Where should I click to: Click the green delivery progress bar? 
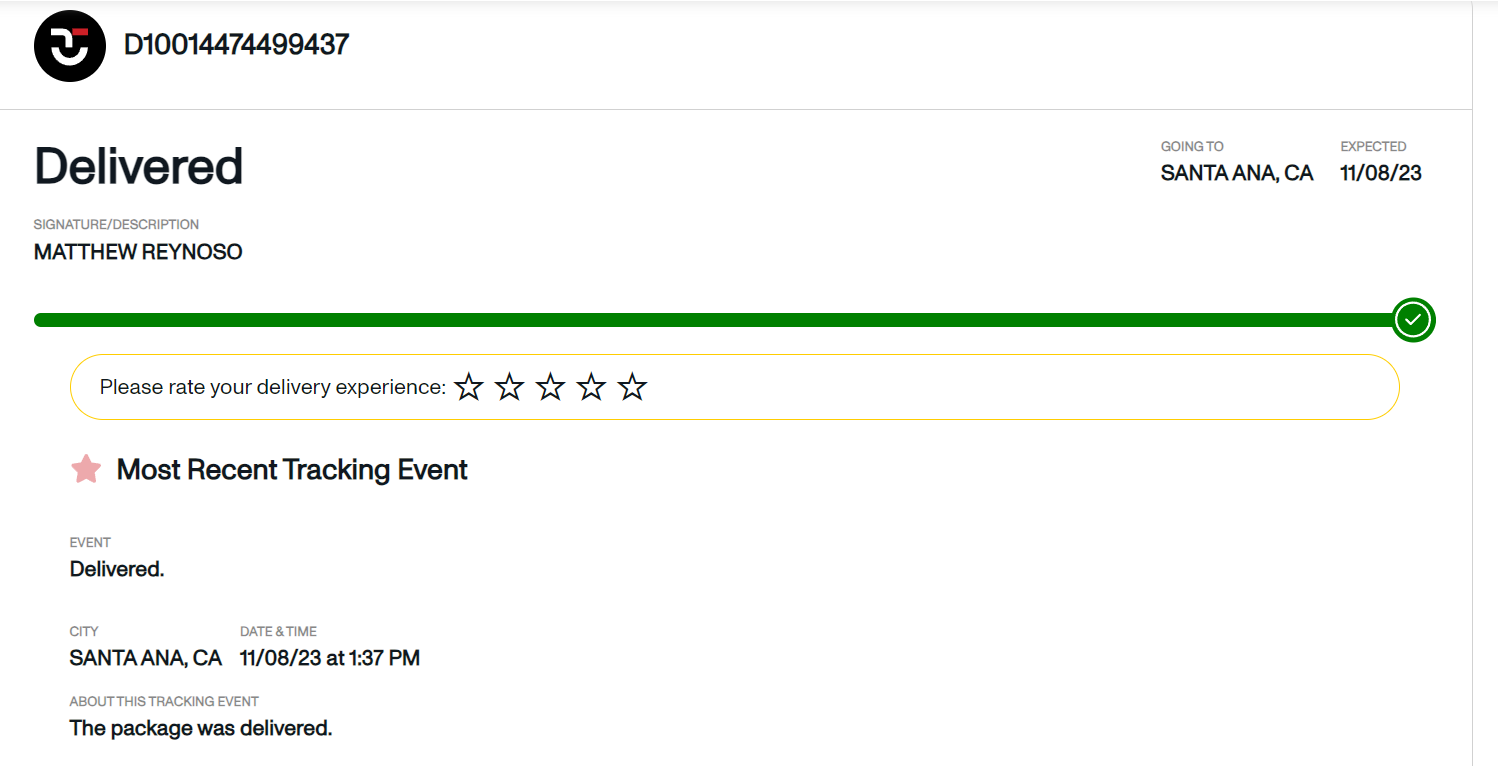(x=715, y=320)
